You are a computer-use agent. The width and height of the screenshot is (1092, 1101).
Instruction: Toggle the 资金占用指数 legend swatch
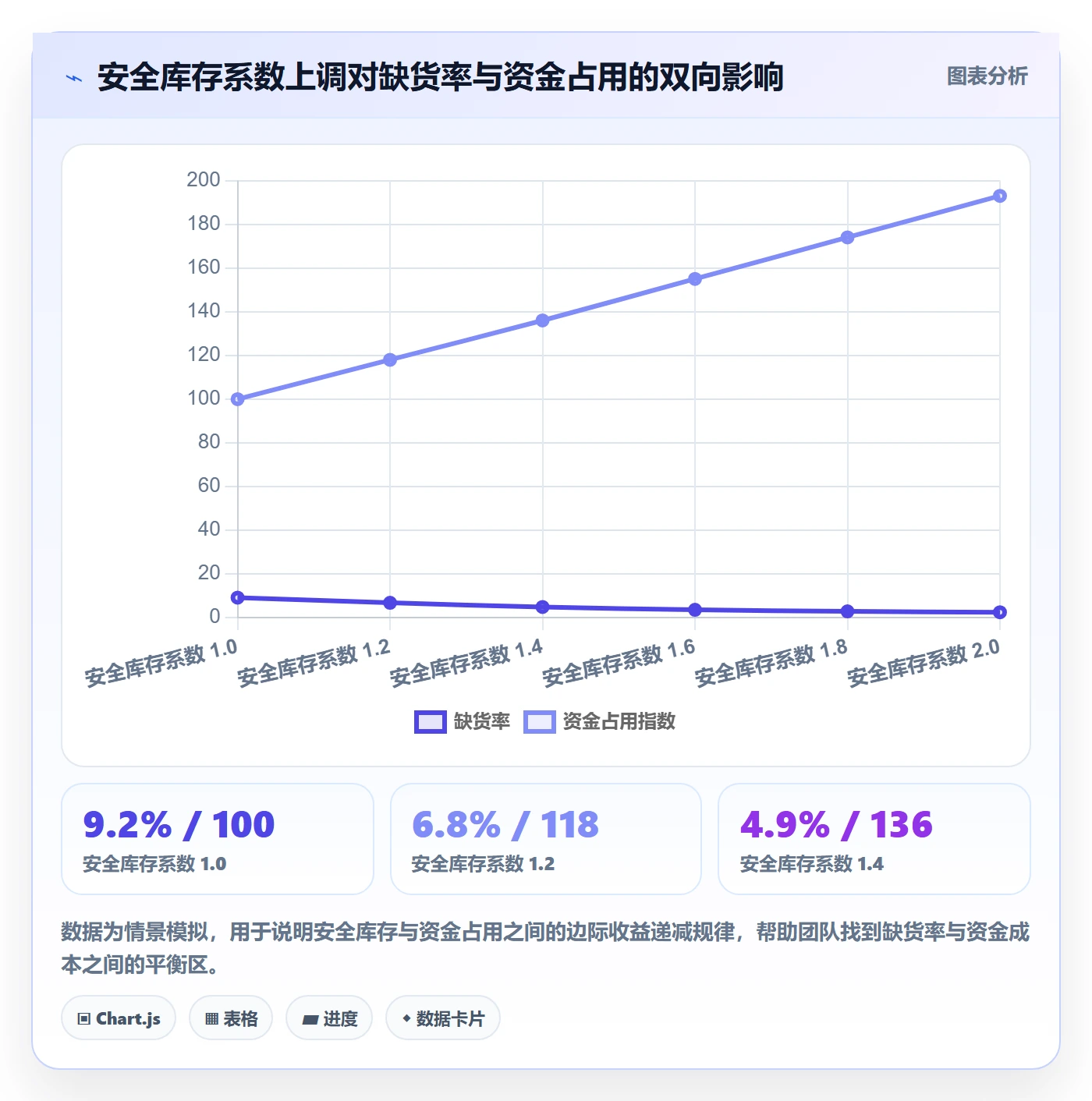pos(539,722)
